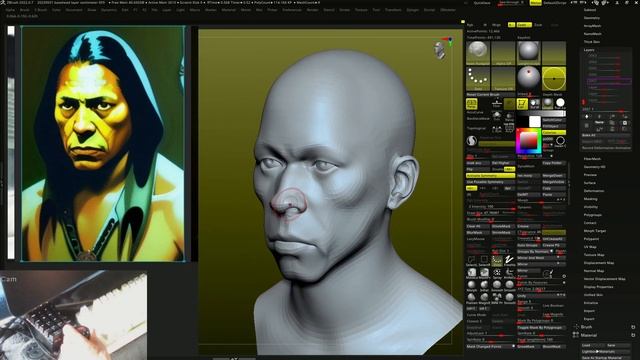Toggle the >X< symmetry axis
Image resolution: width=640 pixels, height=360 pixels.
(x=471, y=188)
